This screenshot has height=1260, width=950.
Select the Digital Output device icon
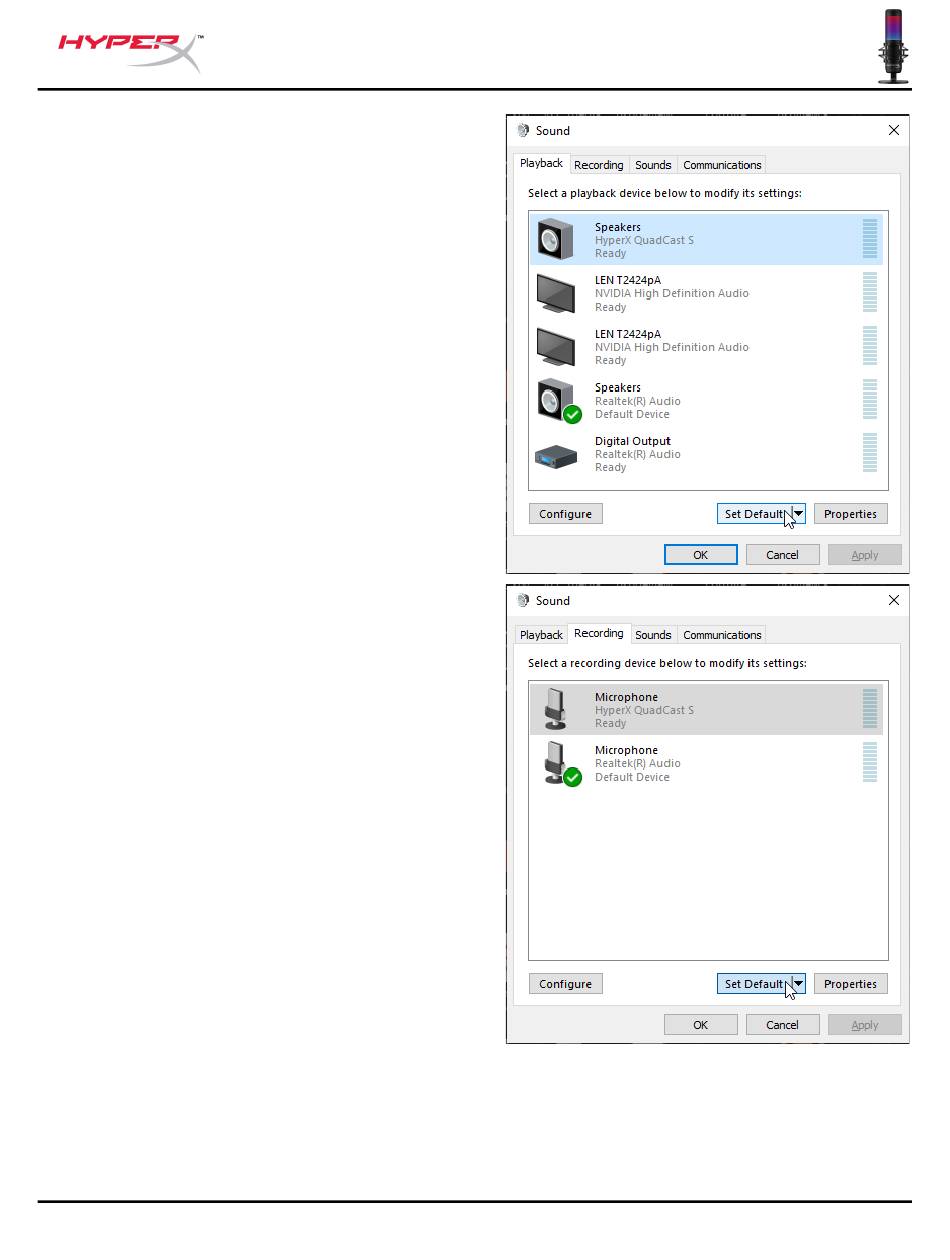pyautogui.click(x=556, y=456)
